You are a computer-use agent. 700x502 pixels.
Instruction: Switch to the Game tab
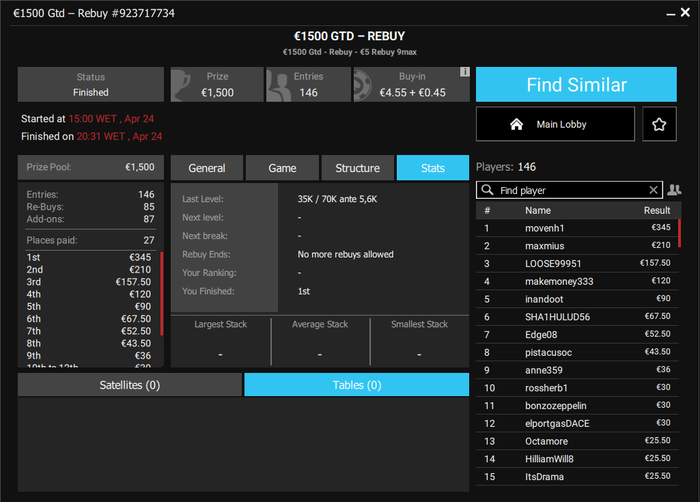click(282, 168)
